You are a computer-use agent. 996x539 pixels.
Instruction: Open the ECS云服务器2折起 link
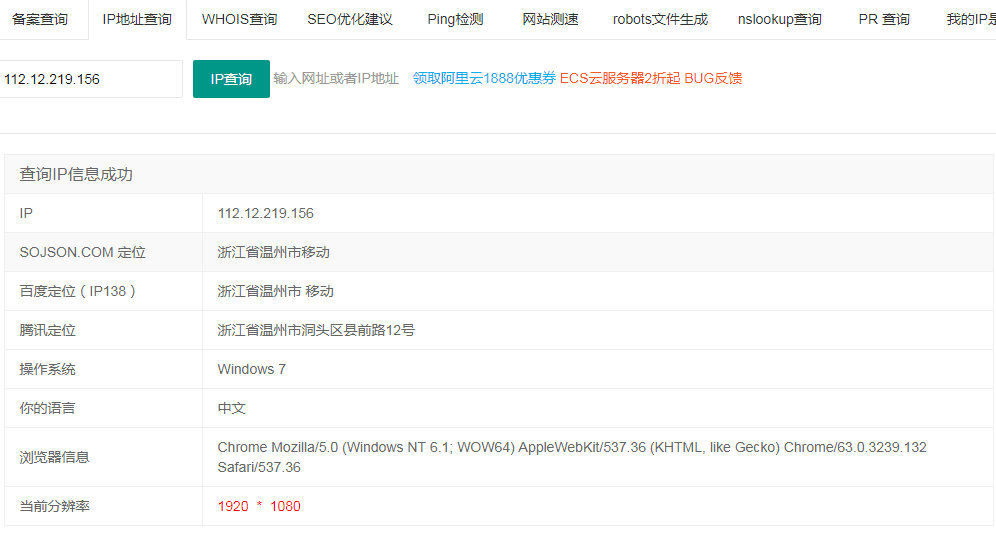click(620, 78)
